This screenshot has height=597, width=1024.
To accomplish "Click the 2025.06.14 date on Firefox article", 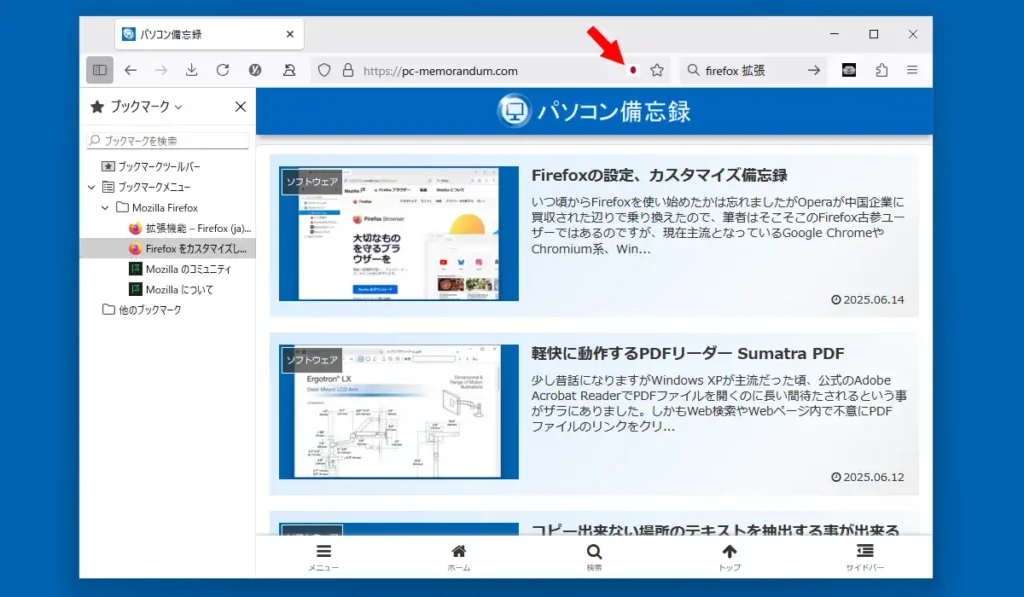I will [x=868, y=300].
